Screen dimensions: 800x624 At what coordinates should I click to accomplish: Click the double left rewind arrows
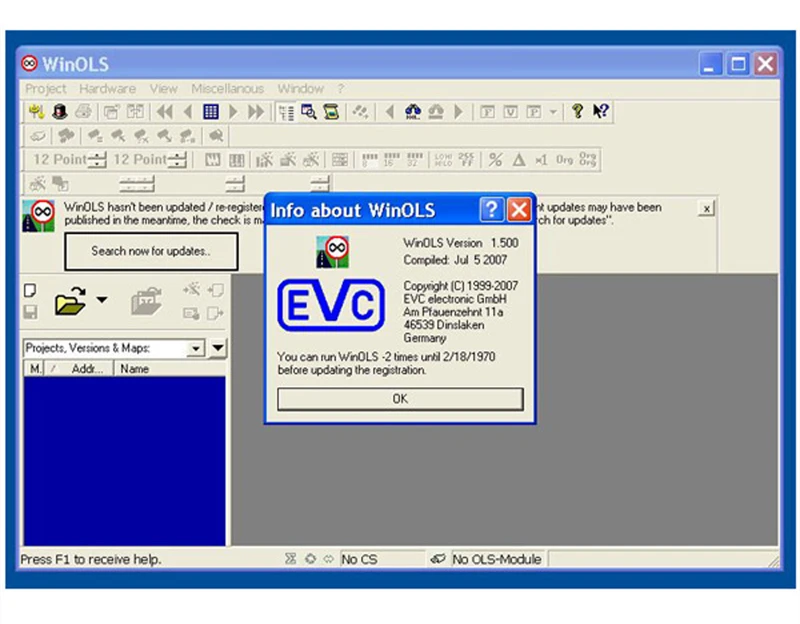pos(164,111)
